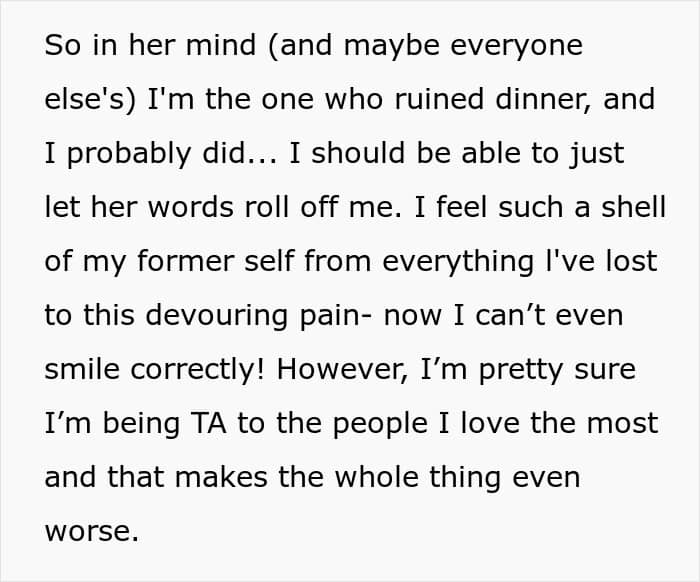Click the word "everything"
Image resolution: width=700 pixels, height=582 pixels.
pos(466,262)
